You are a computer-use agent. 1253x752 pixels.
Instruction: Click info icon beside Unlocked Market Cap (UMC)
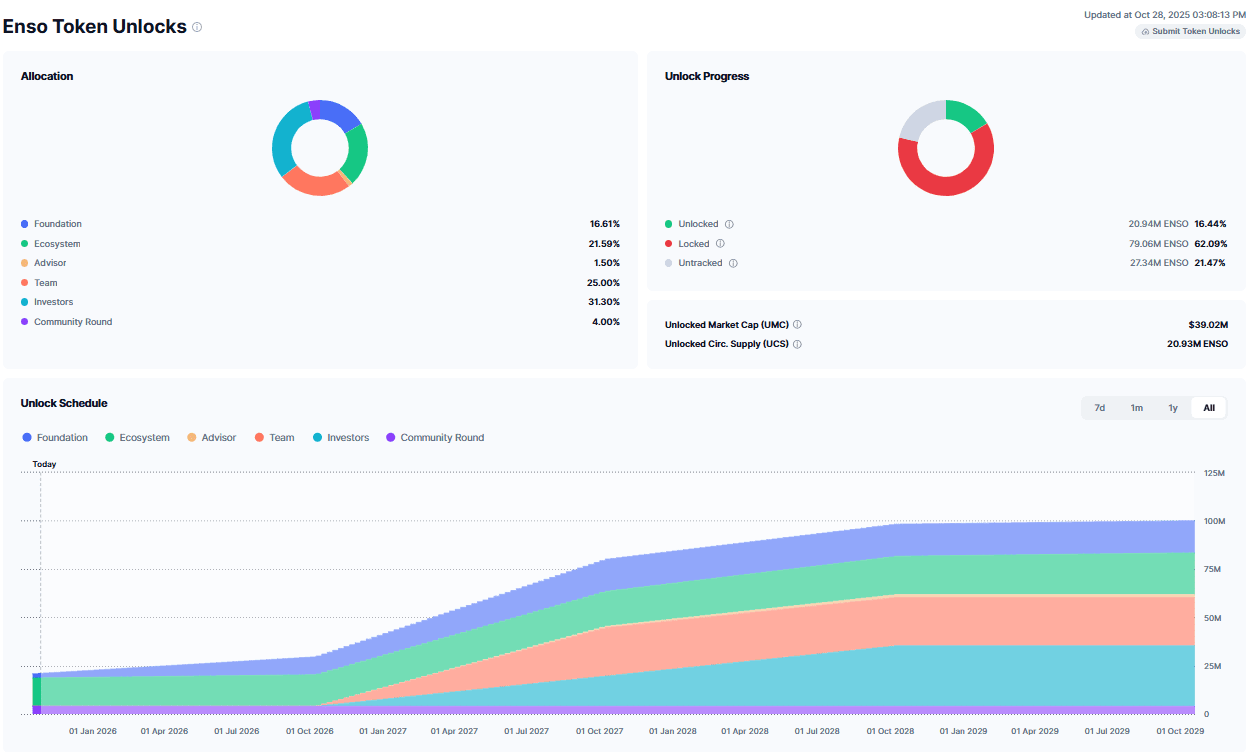coord(797,325)
